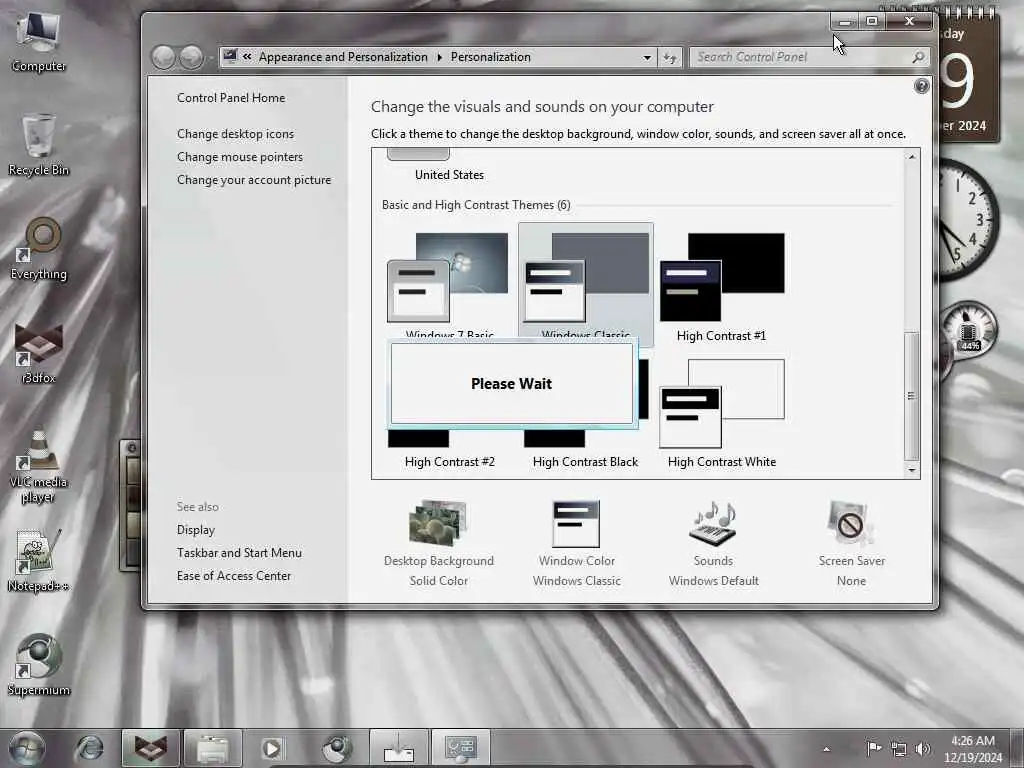Screen dimensions: 1024x768
Task: Click the search magnifier icon
Action: pyautogui.click(x=918, y=57)
